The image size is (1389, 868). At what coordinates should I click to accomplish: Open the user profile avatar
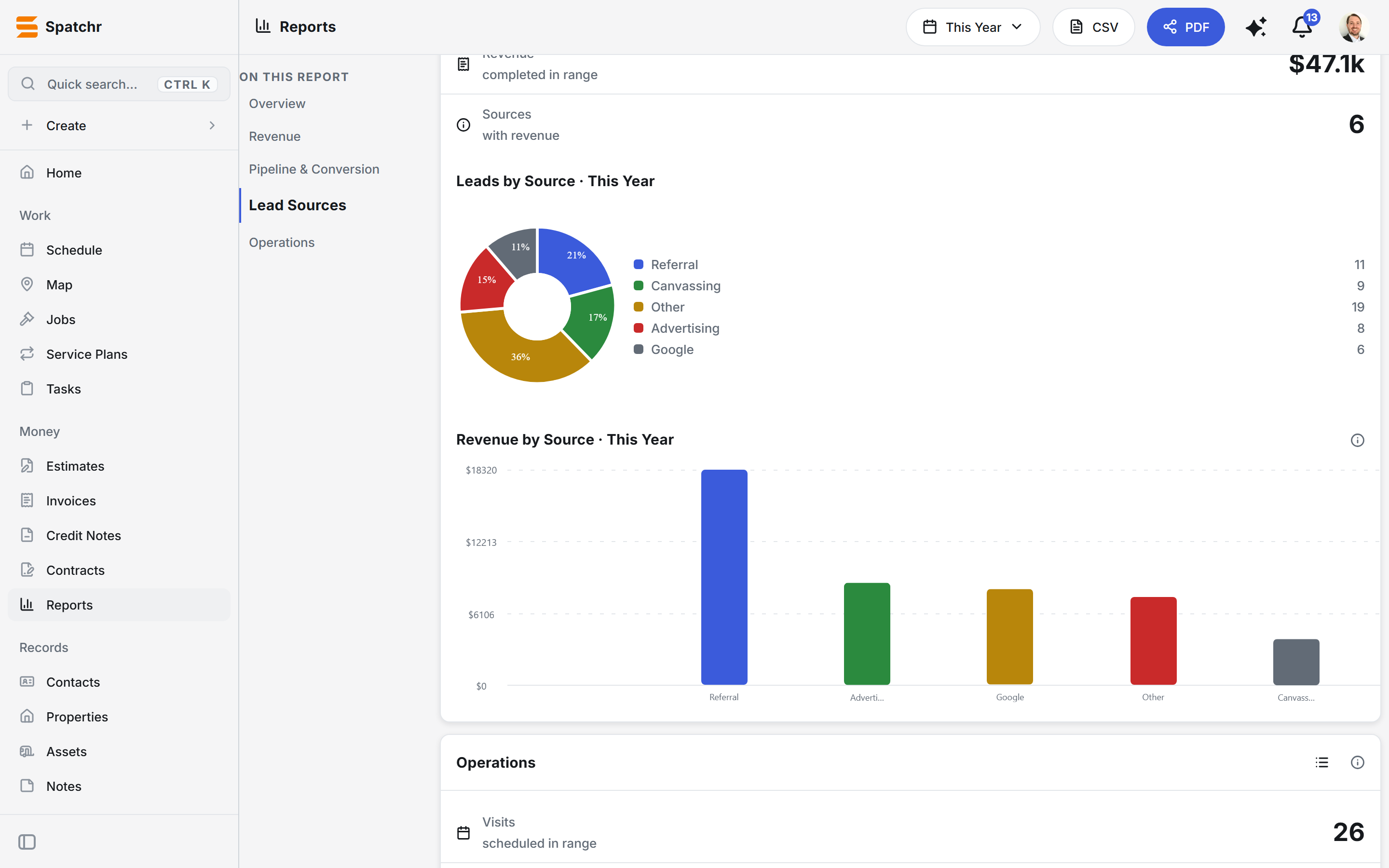(1353, 27)
